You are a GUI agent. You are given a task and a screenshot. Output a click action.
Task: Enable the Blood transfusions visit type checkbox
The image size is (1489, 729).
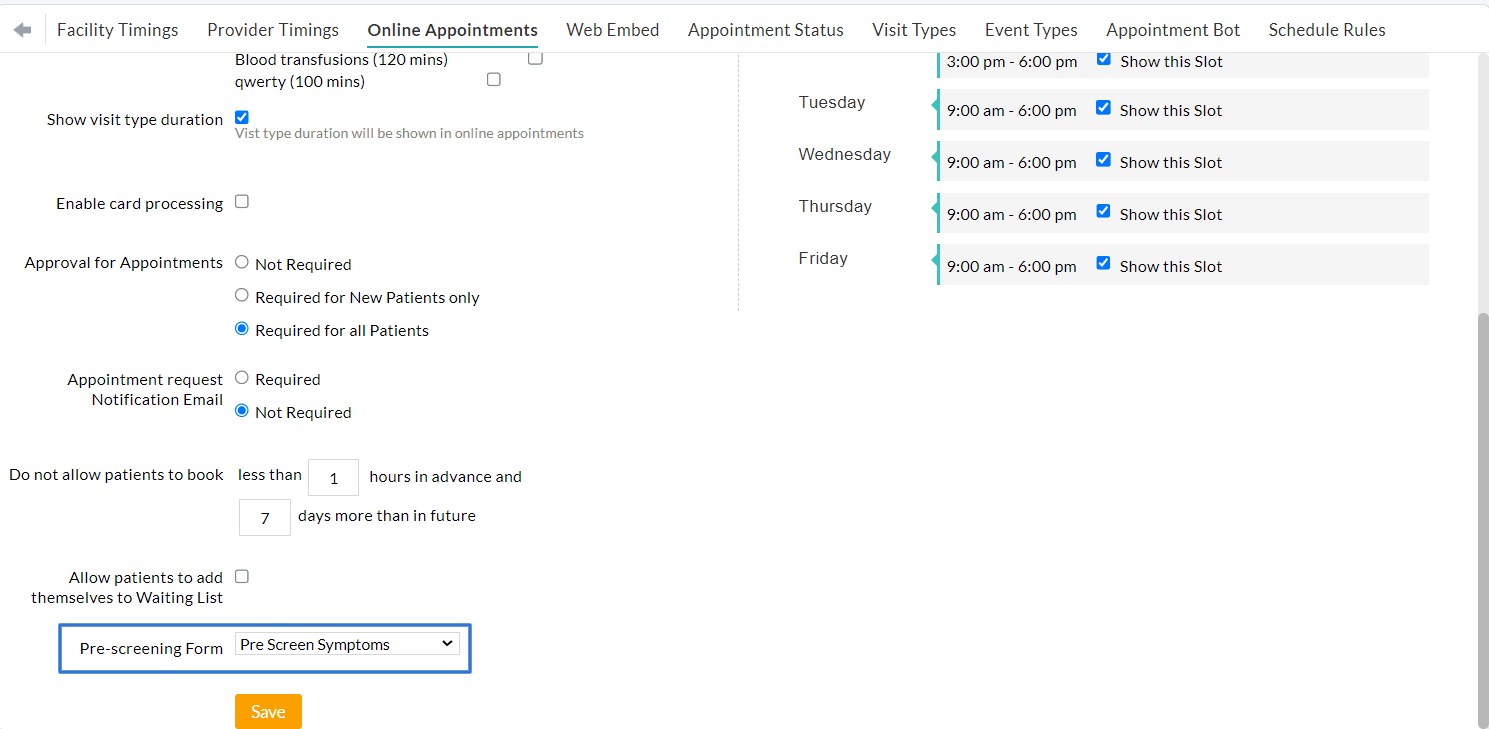[x=535, y=58]
